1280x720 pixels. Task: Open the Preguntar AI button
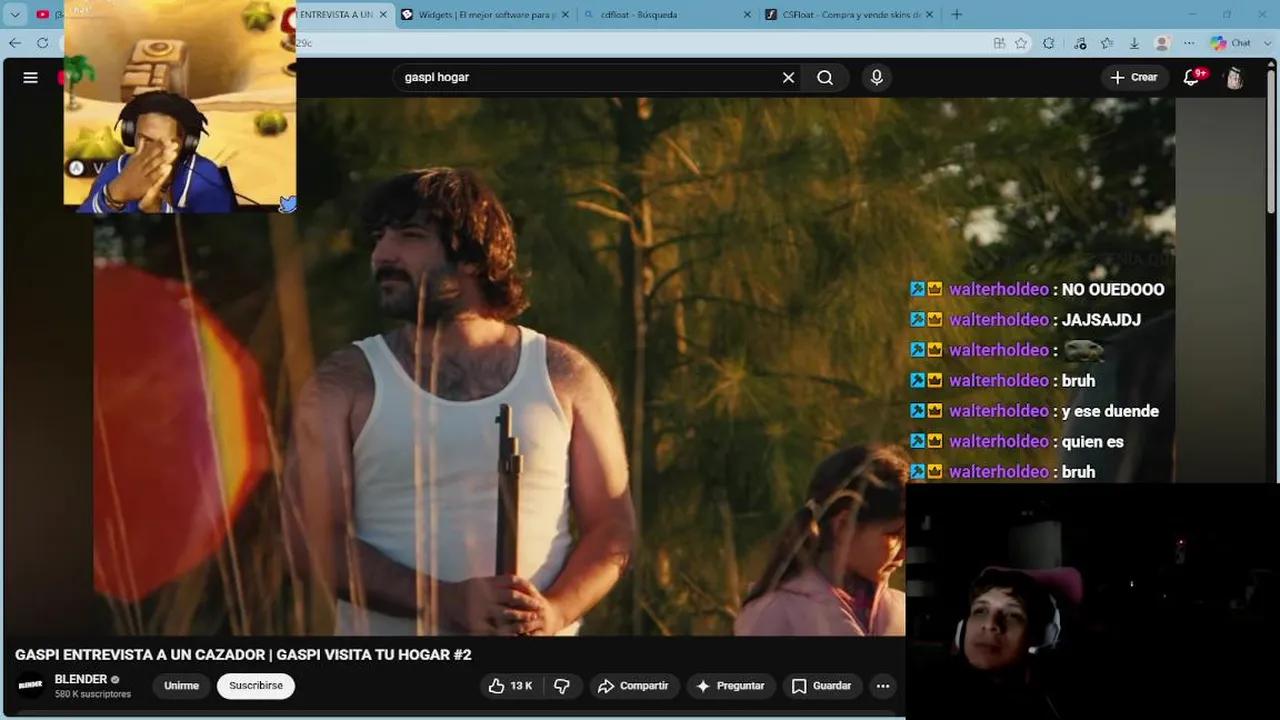click(731, 686)
